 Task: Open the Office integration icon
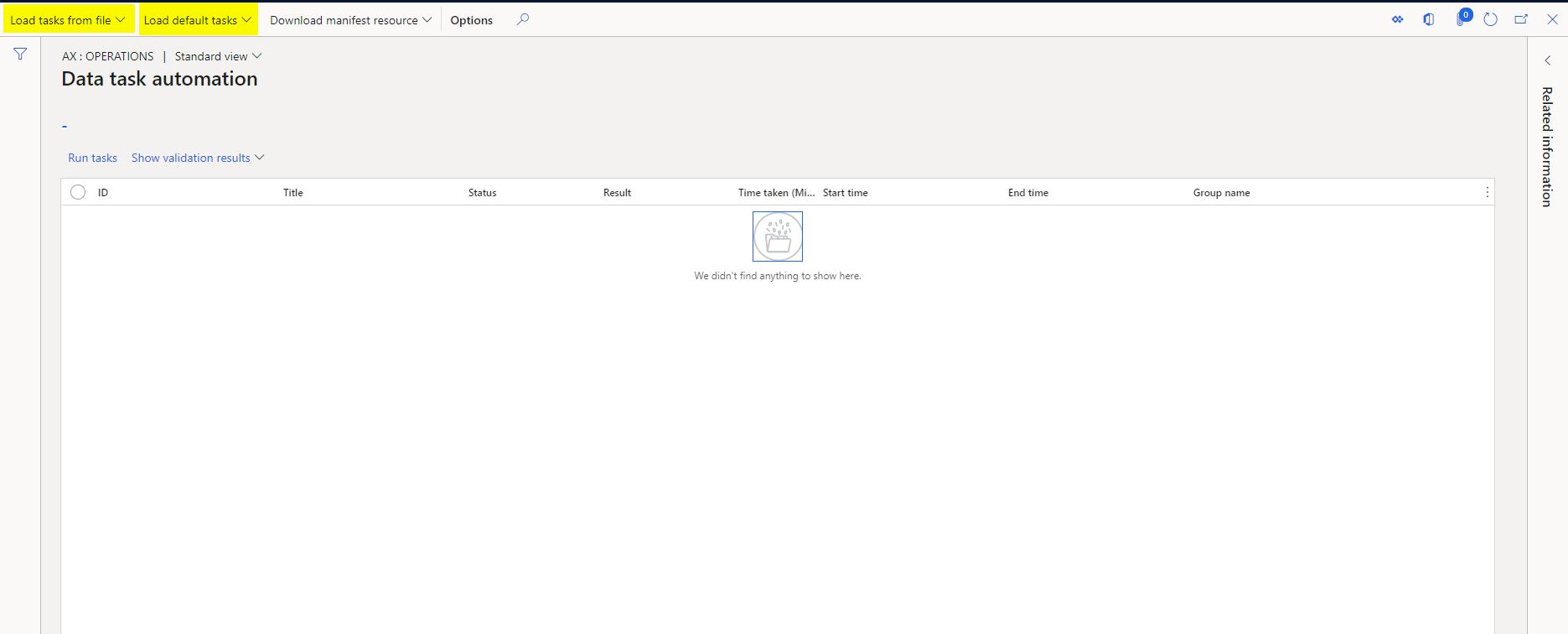click(x=1428, y=19)
